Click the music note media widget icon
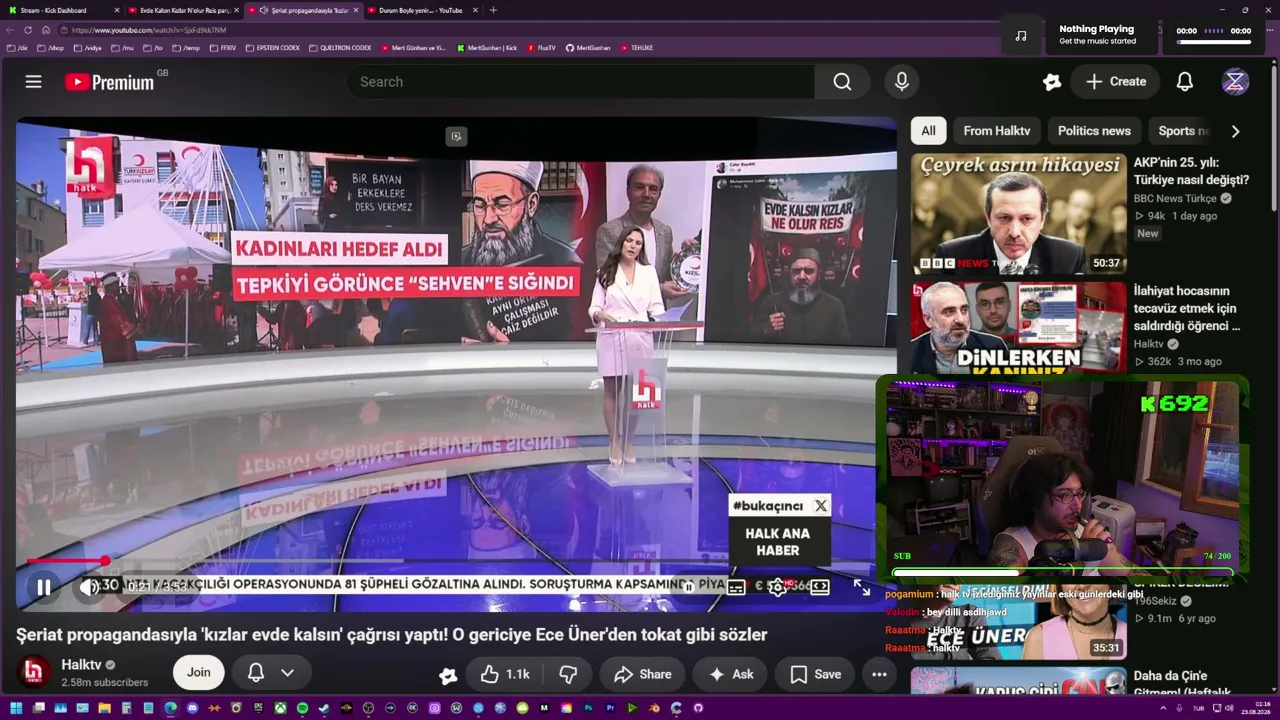 tap(1021, 36)
